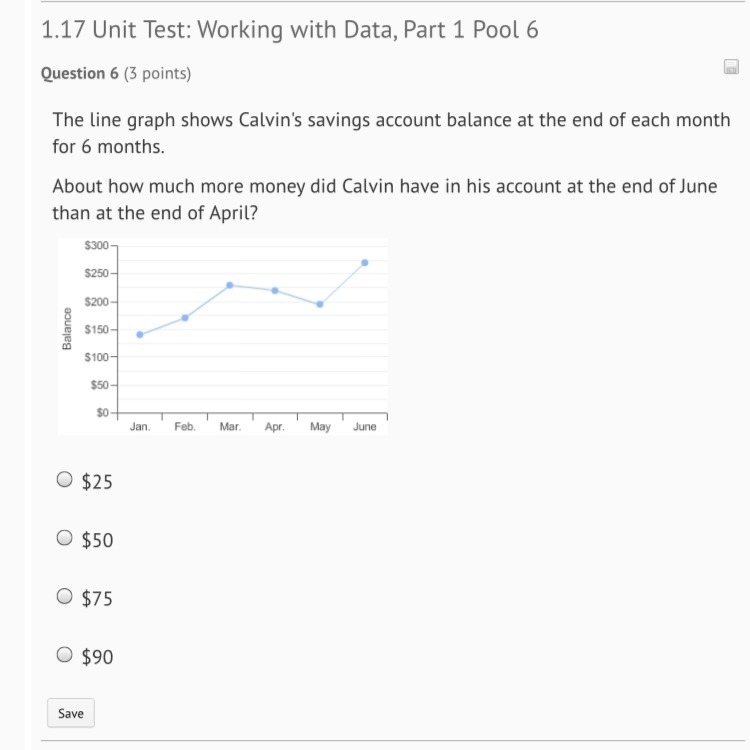Click the Question 6 heading
Image resolution: width=750 pixels, height=750 pixels.
[x=79, y=73]
